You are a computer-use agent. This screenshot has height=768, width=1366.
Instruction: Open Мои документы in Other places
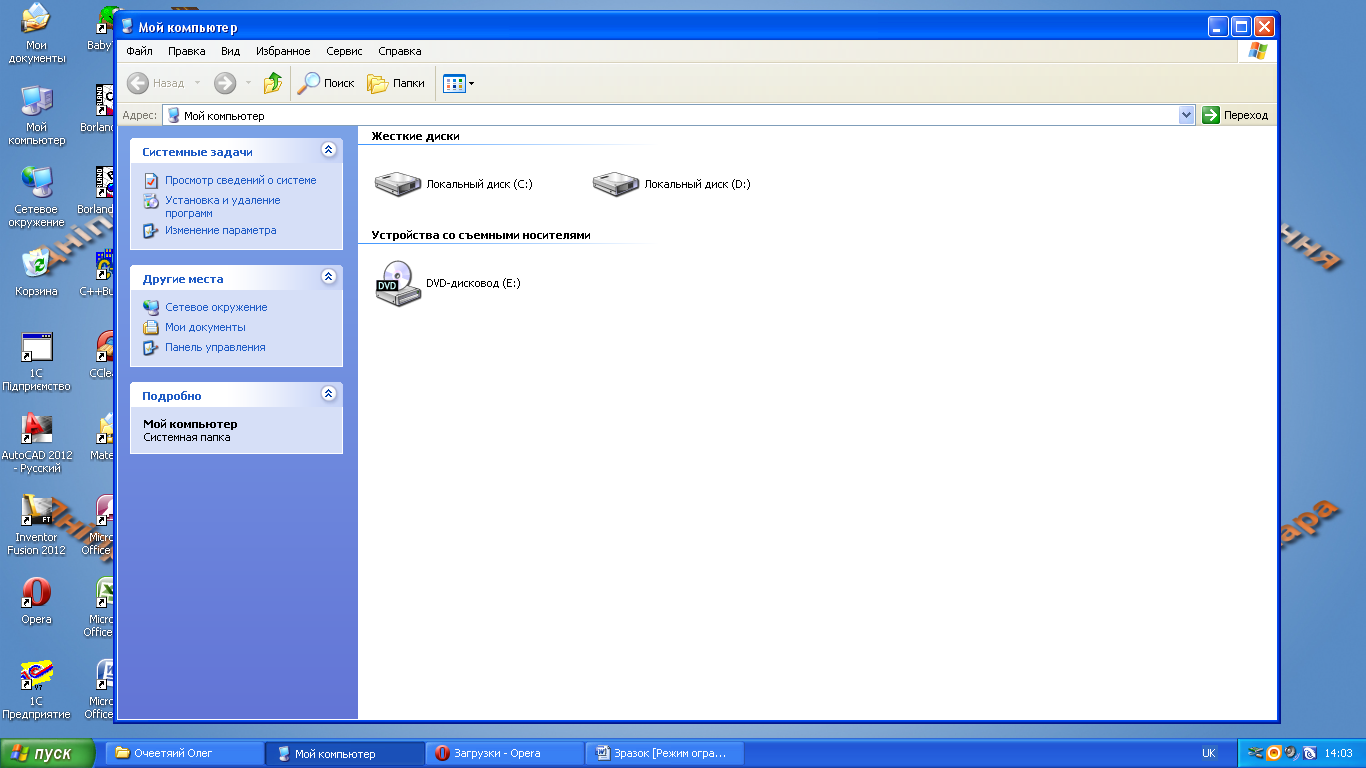[x=205, y=327]
